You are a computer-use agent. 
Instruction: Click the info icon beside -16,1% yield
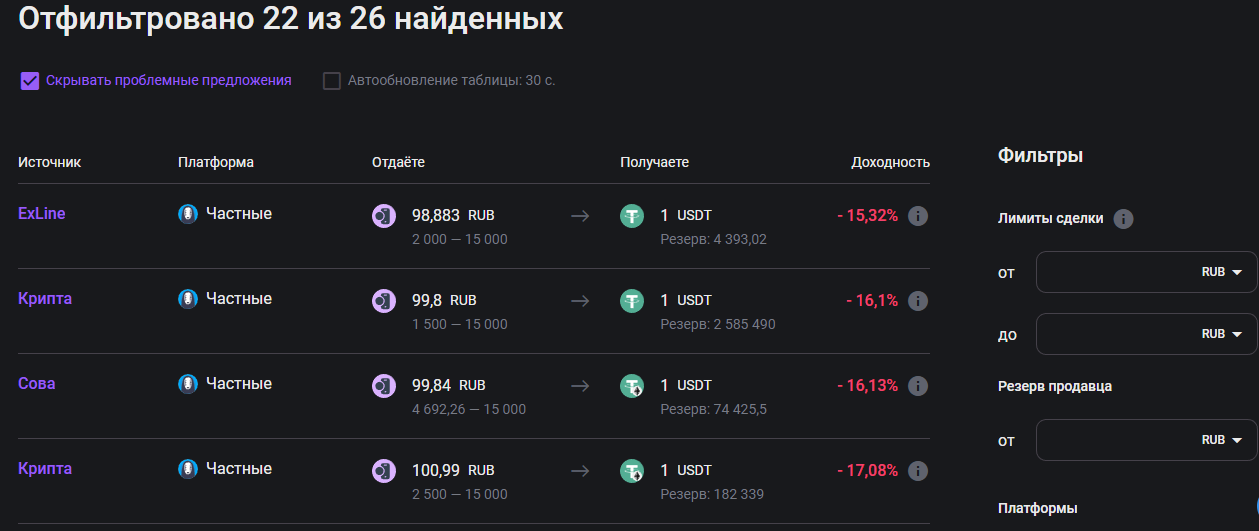(918, 301)
